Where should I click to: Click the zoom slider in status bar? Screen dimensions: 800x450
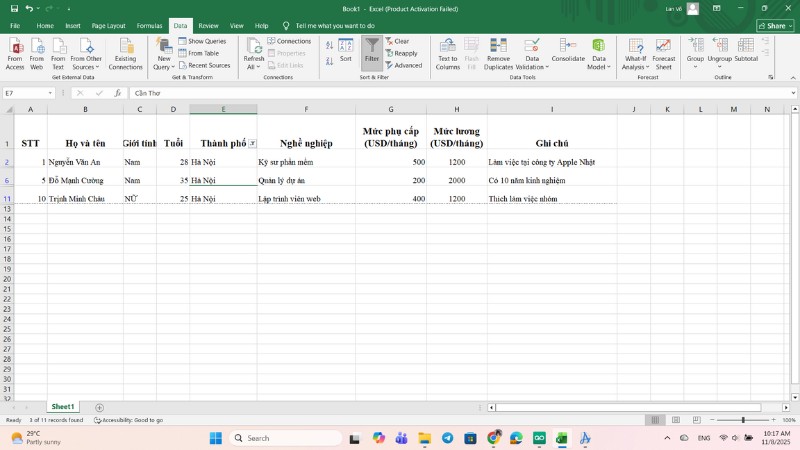point(742,420)
